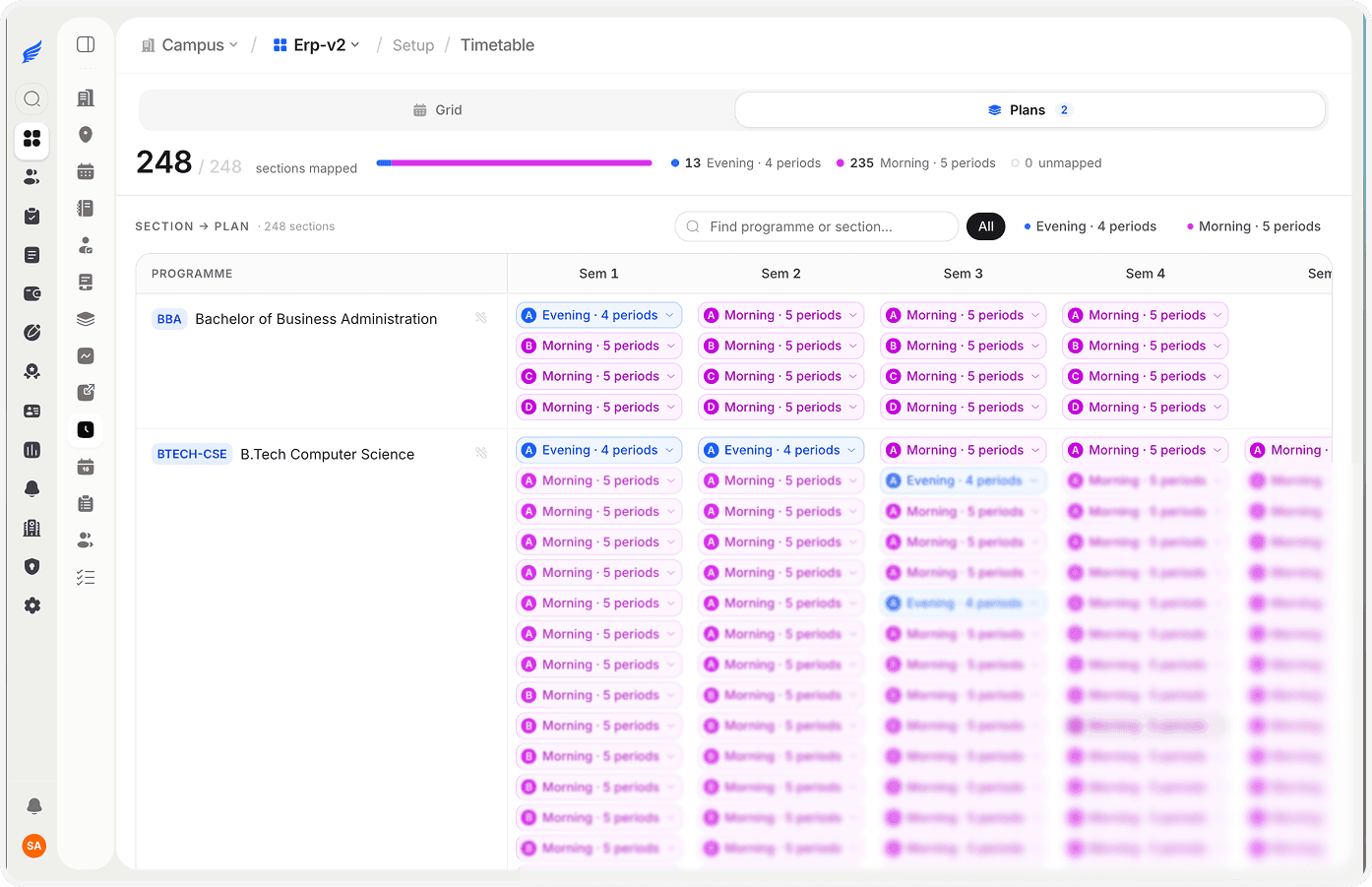Open the ID card icon in the left rail

tap(32, 411)
